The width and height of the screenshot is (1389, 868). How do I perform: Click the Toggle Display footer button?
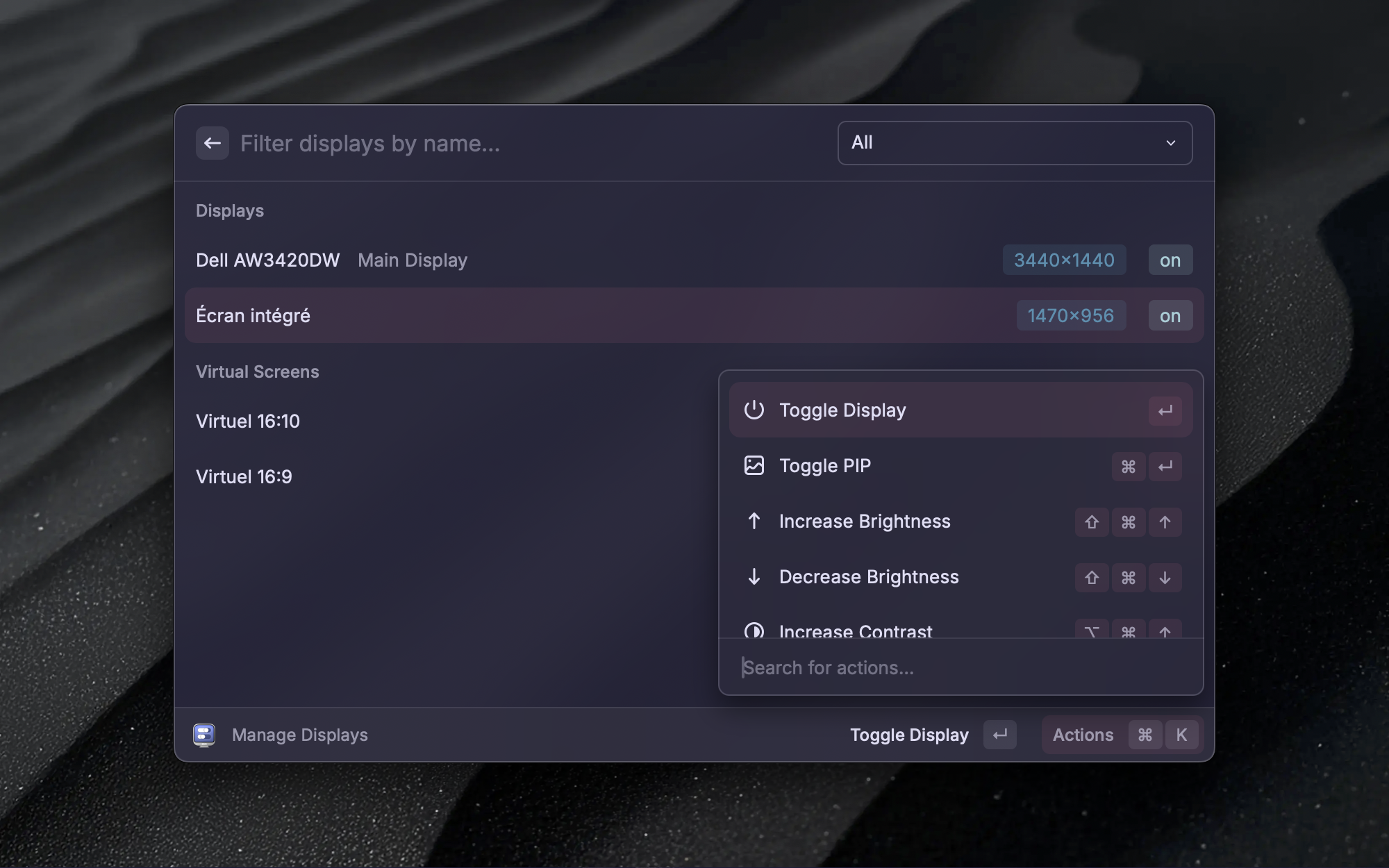(x=908, y=735)
